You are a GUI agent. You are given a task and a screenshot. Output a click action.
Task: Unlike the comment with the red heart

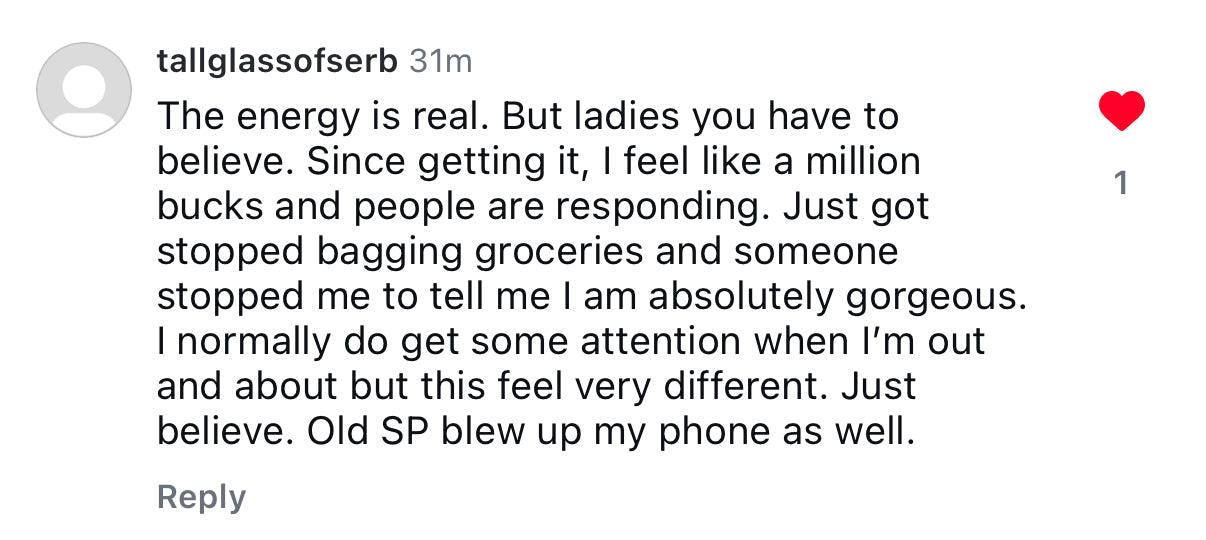click(x=1121, y=110)
